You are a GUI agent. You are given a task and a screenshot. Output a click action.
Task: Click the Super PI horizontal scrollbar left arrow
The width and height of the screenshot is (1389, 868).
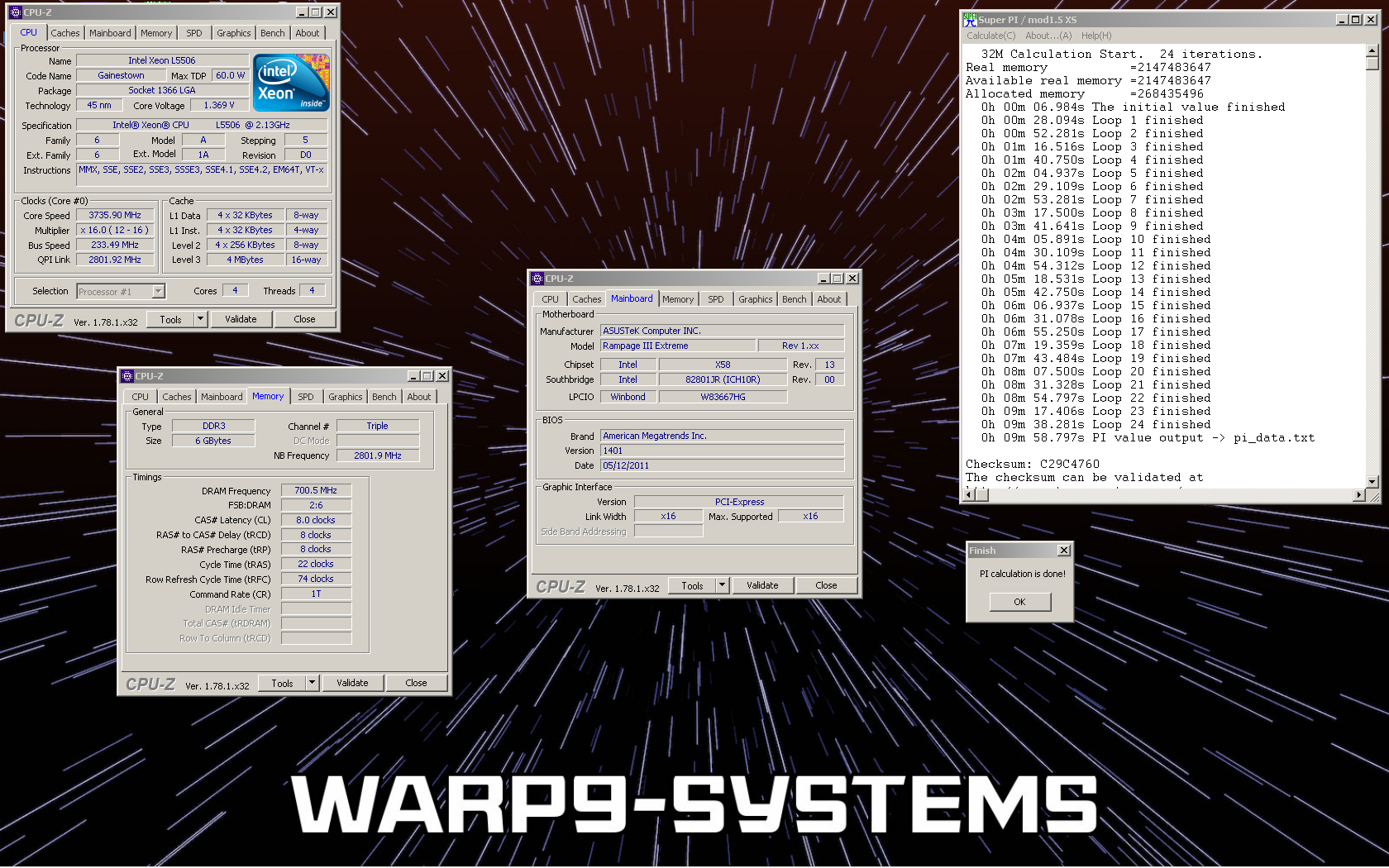(970, 494)
